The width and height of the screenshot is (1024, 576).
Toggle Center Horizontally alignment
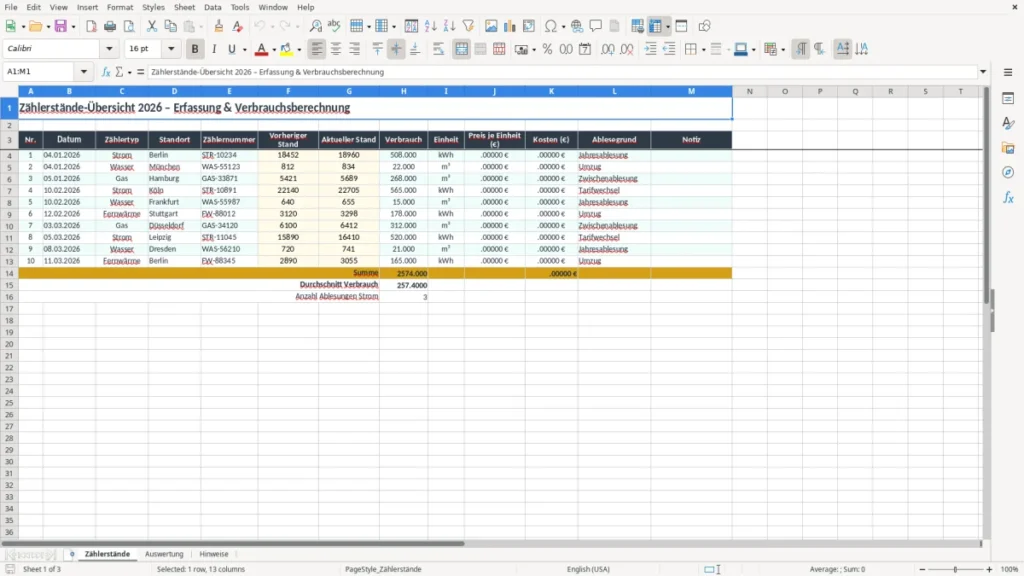click(x=336, y=49)
